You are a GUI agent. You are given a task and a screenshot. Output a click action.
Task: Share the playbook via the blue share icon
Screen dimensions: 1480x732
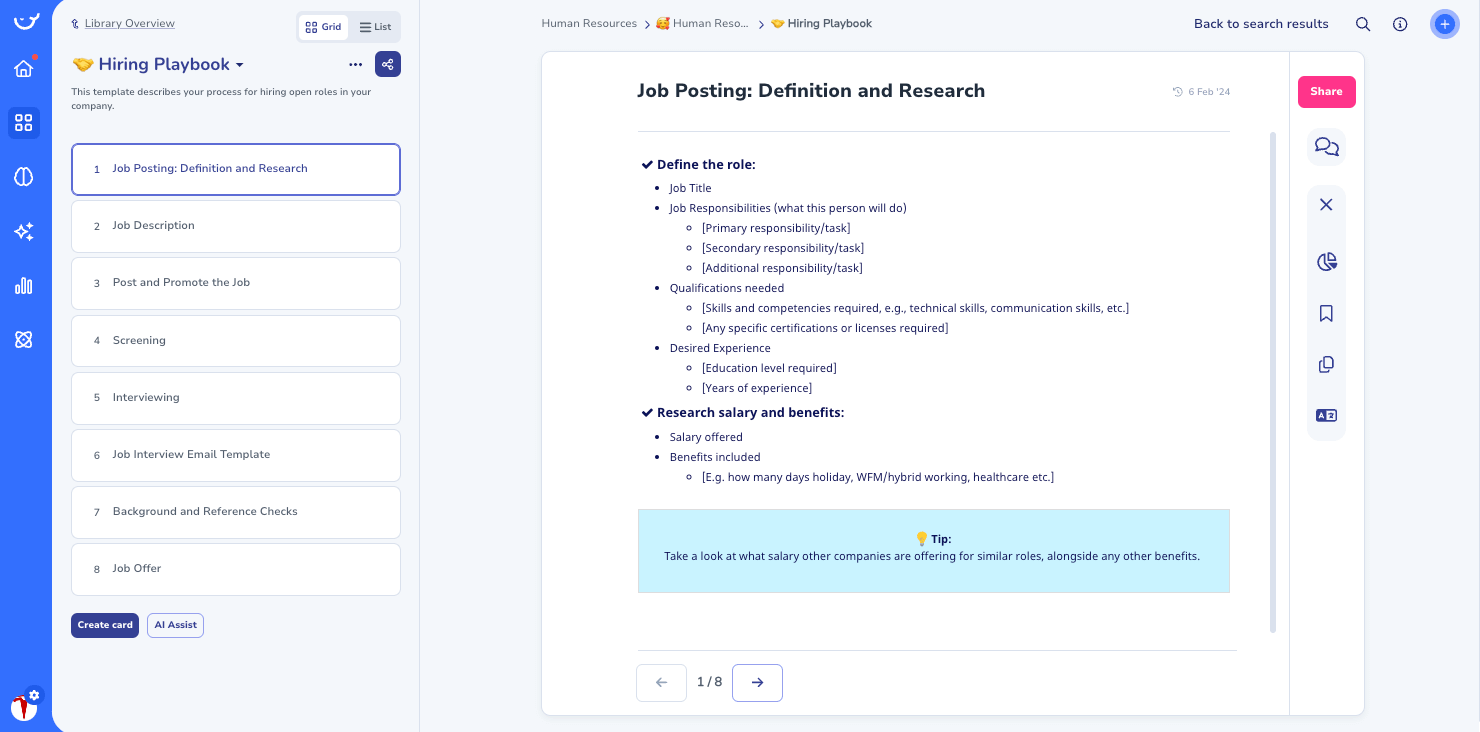388,64
